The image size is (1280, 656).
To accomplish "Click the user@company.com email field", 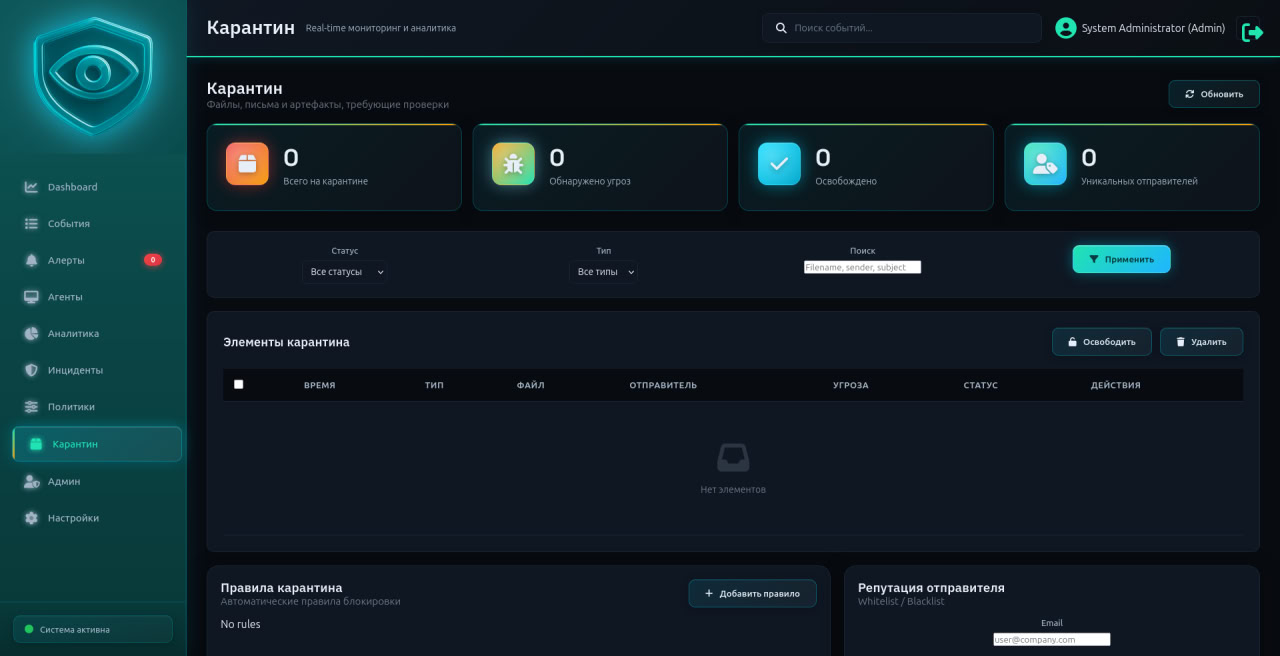I will [1052, 640].
